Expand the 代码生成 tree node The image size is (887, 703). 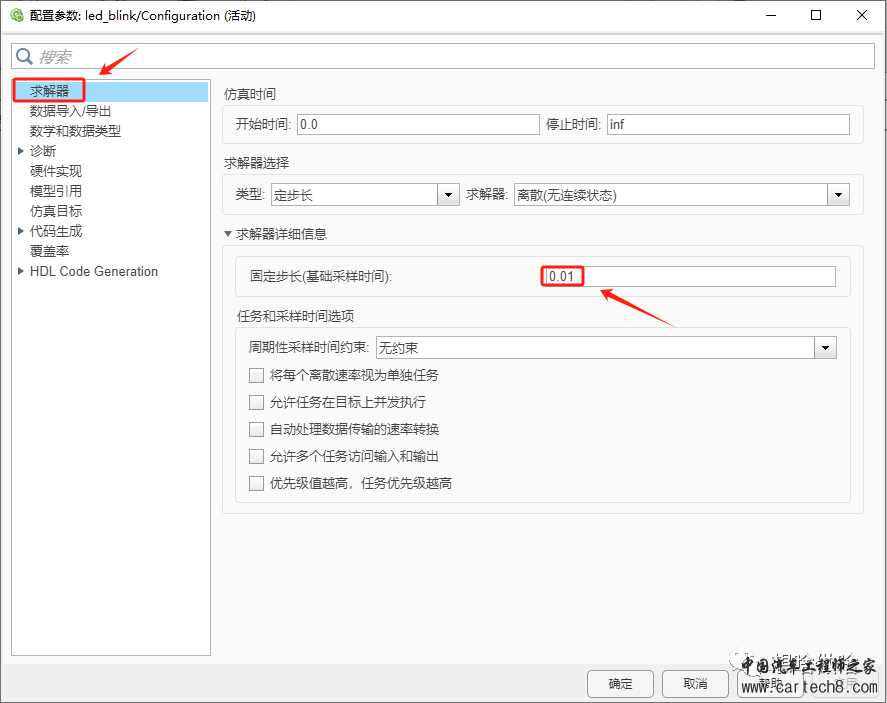pos(20,231)
